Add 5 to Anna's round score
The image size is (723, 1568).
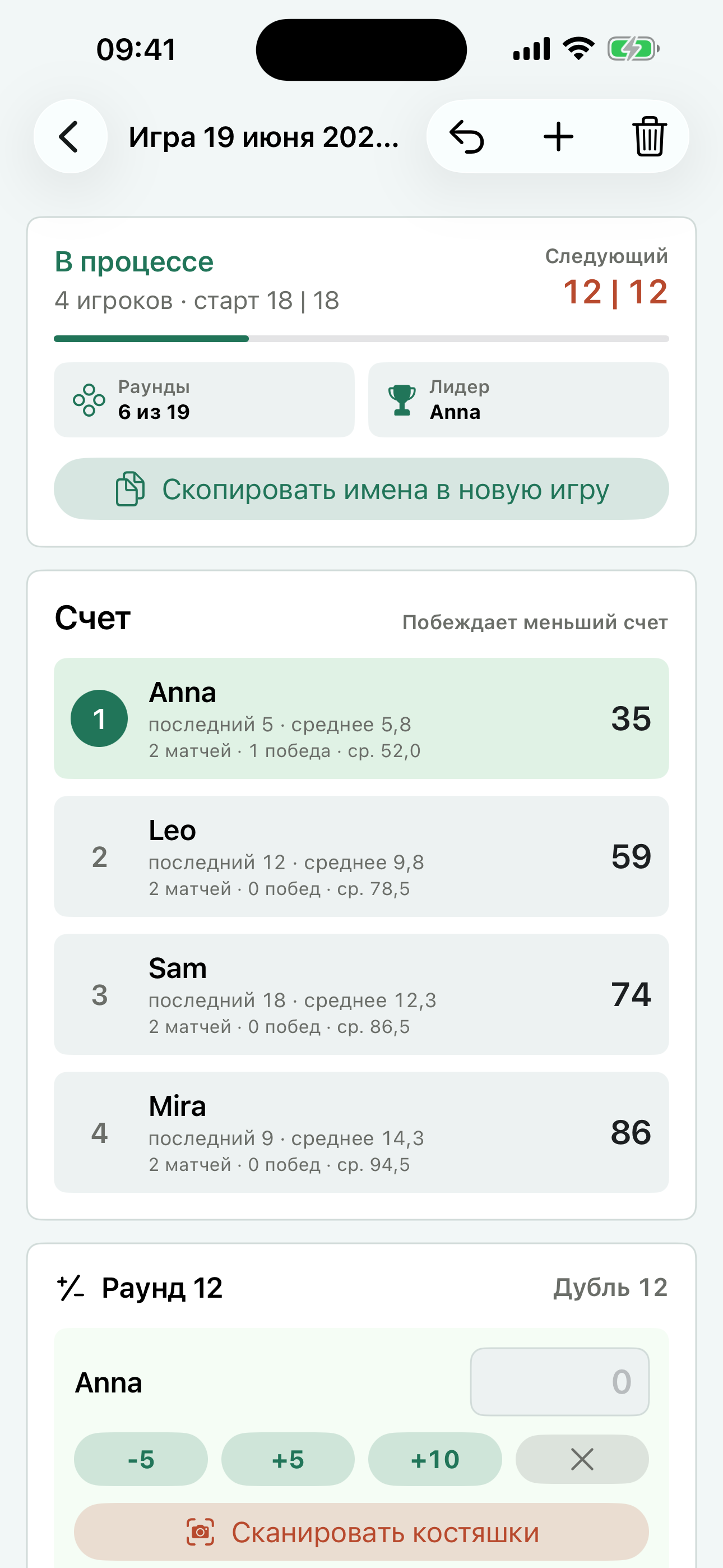[x=288, y=1459]
